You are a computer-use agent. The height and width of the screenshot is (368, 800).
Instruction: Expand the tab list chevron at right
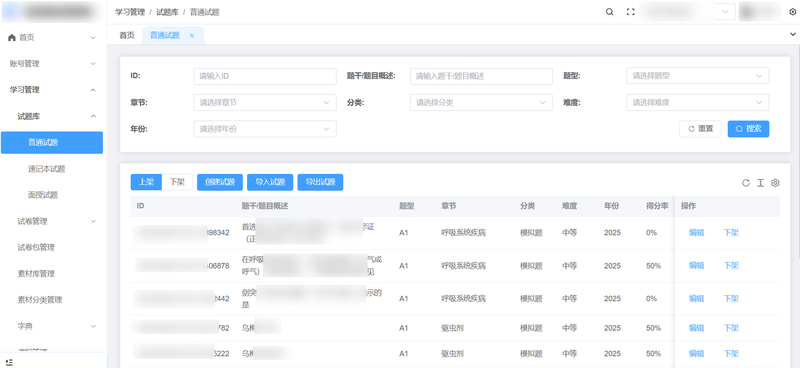[792, 35]
